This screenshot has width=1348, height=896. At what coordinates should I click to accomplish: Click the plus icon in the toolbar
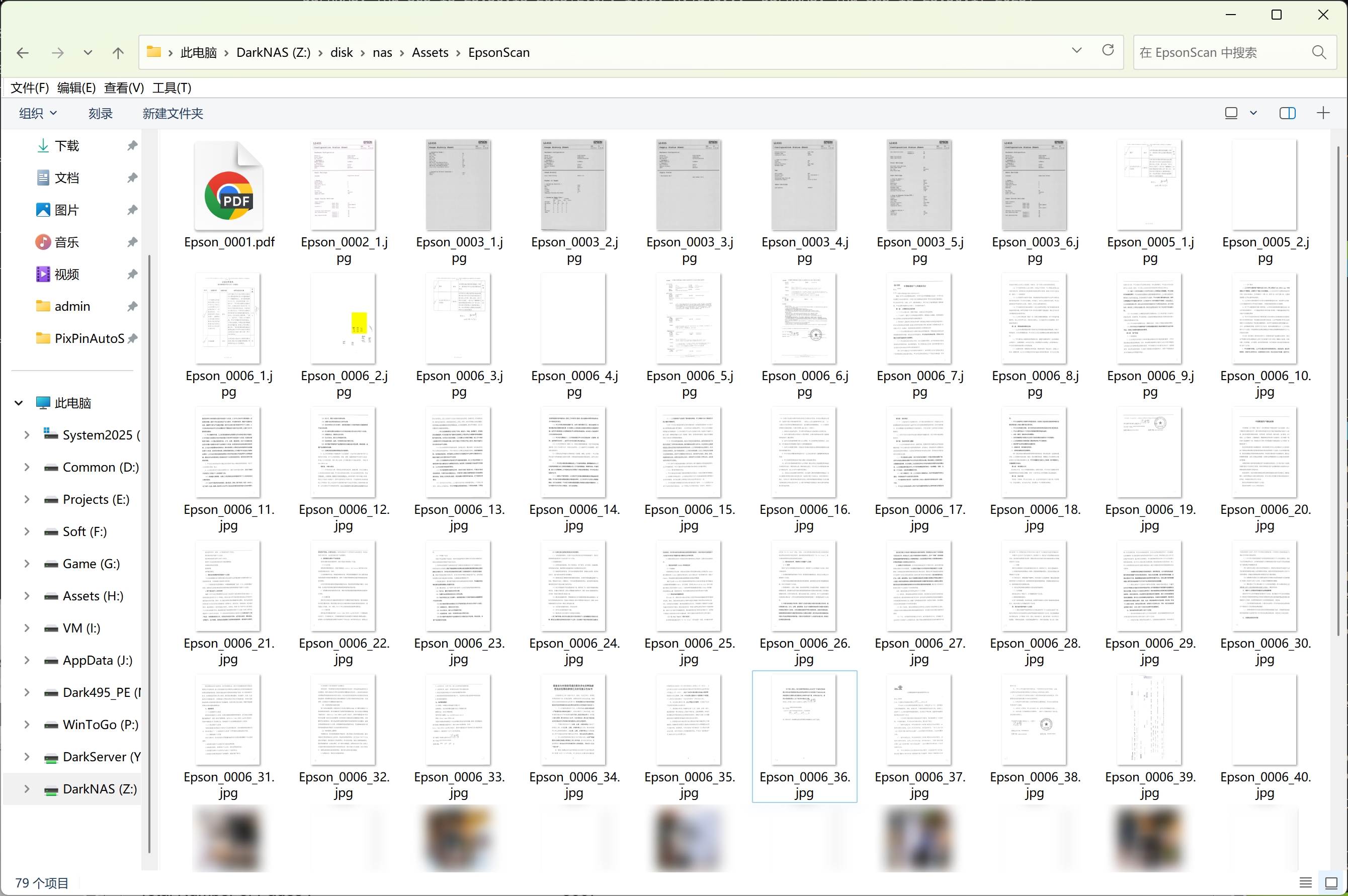pos(1323,113)
